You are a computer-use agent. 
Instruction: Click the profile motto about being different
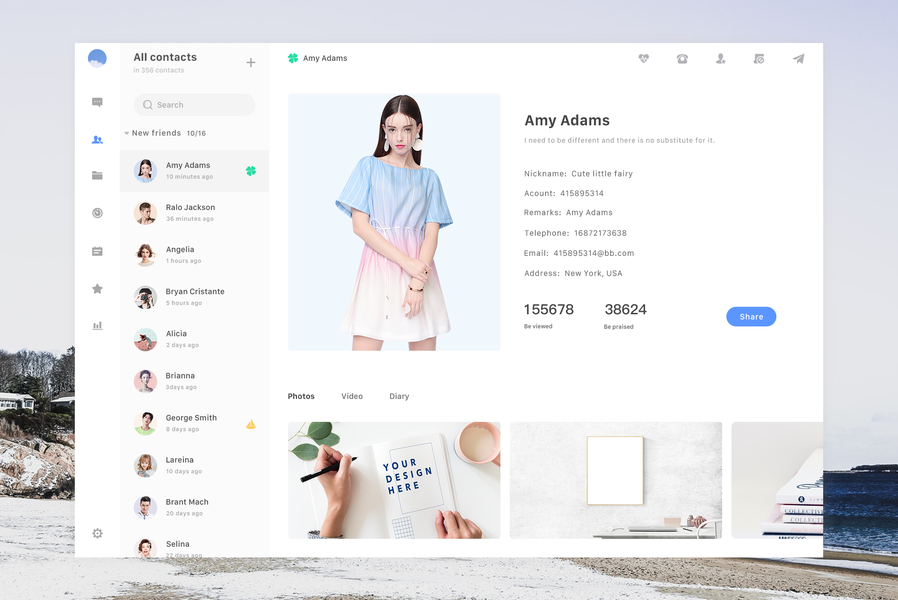click(x=619, y=140)
